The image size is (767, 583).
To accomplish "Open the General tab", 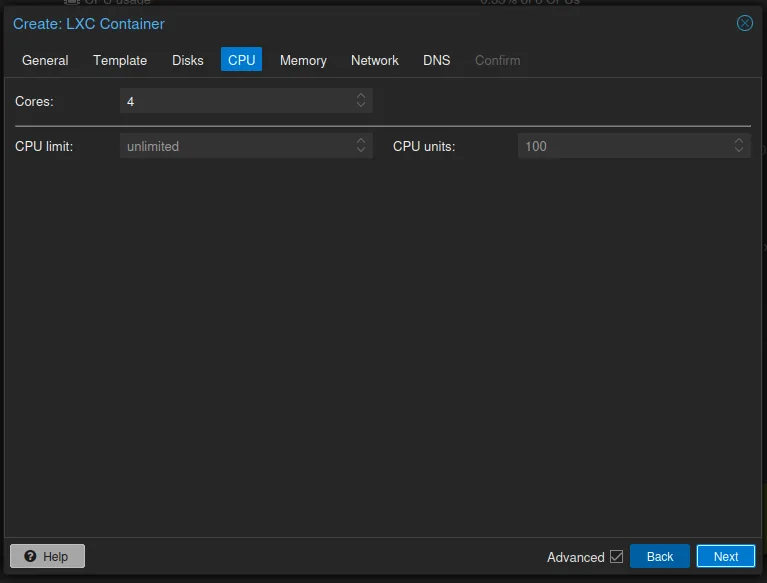I will click(45, 60).
